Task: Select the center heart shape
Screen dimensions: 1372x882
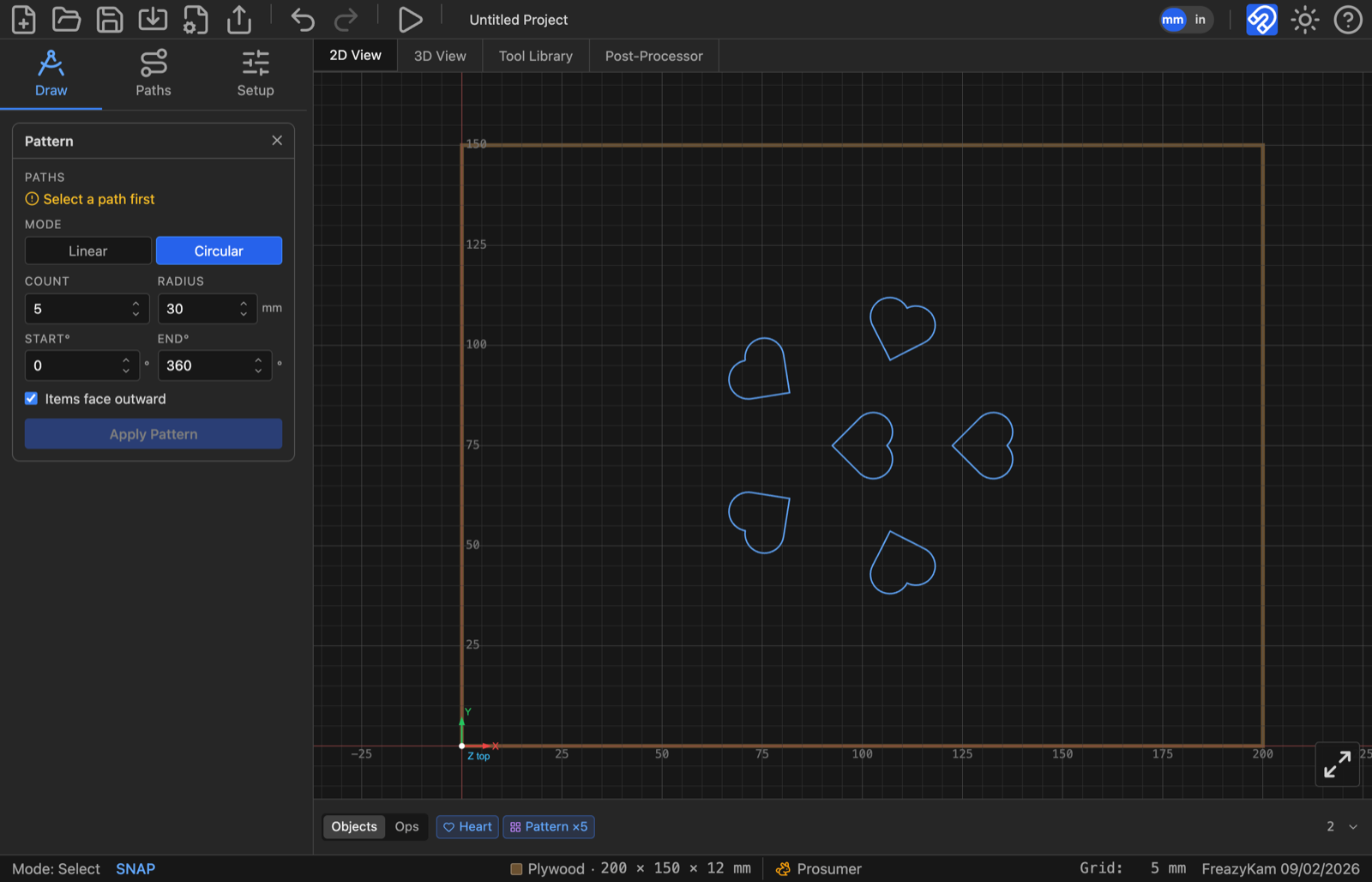Action: (864, 446)
